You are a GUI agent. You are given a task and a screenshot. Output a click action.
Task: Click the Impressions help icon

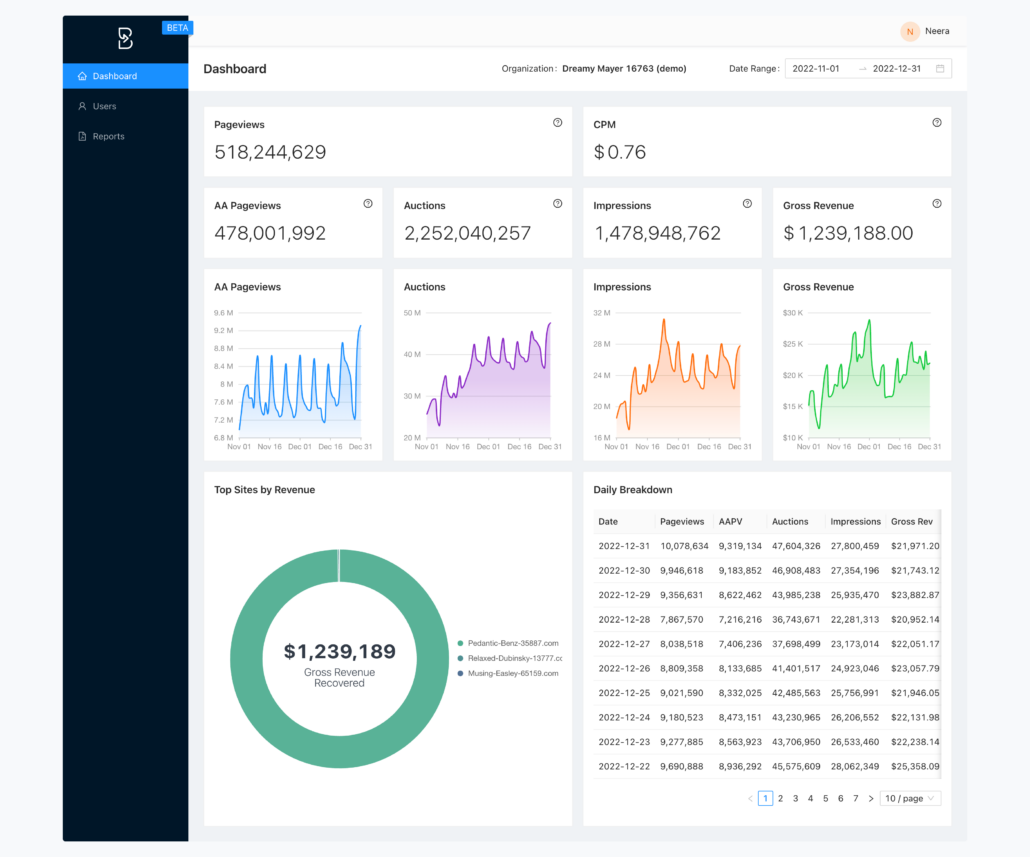click(746, 203)
